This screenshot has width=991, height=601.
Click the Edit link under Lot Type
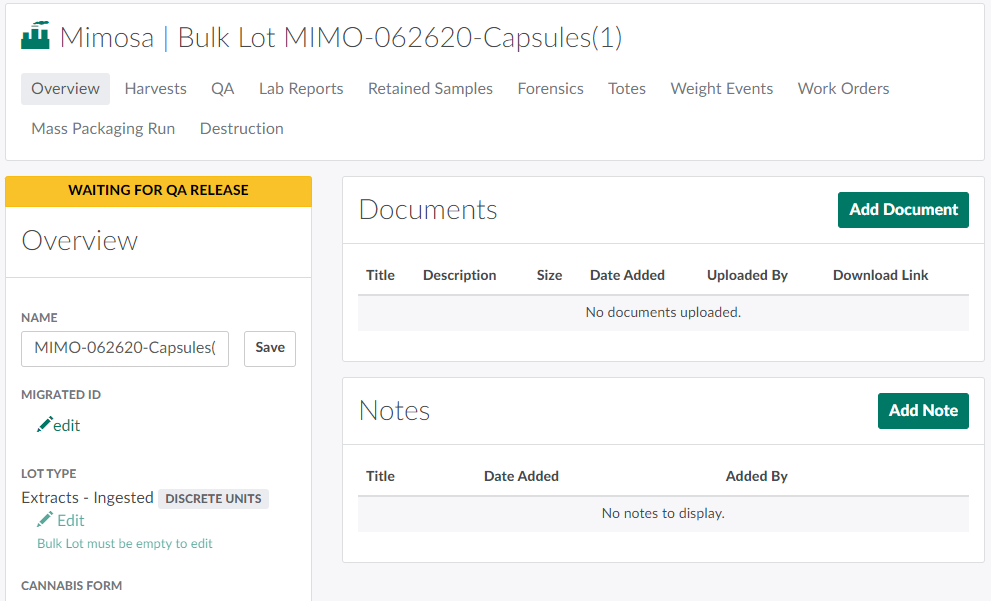pos(71,521)
